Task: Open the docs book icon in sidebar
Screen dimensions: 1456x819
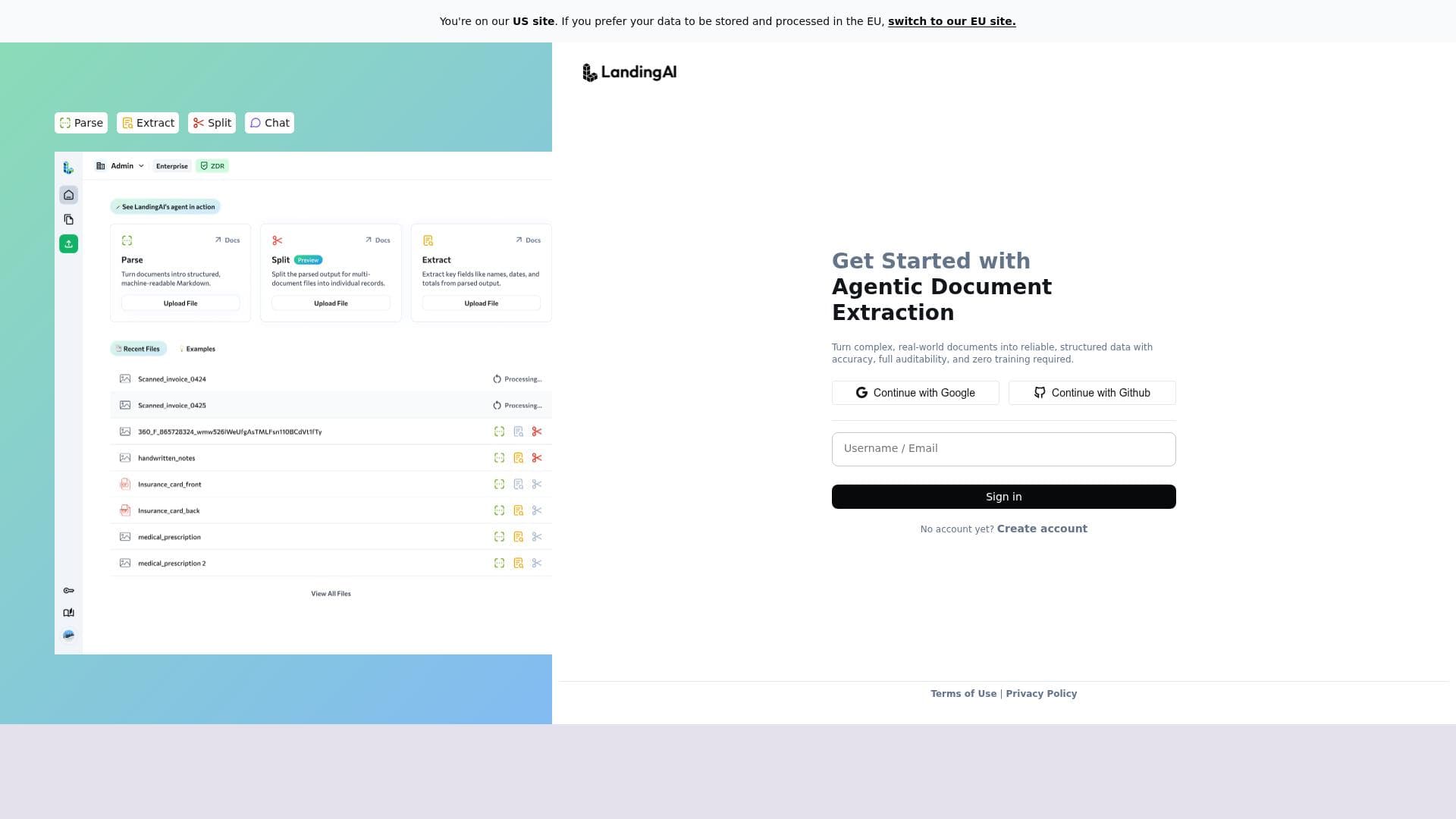Action: point(69,613)
